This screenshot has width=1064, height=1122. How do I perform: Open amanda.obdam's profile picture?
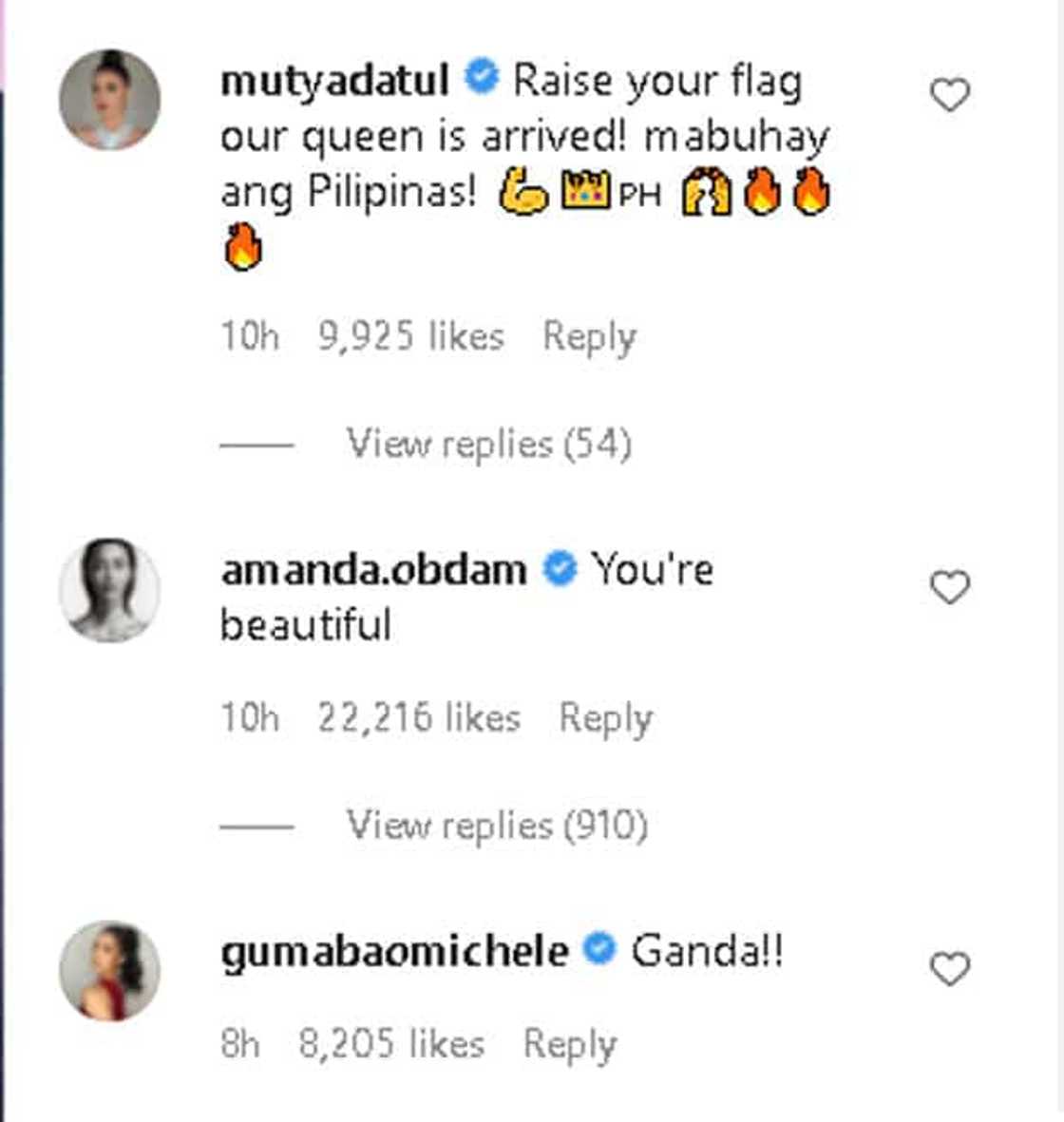click(x=110, y=589)
